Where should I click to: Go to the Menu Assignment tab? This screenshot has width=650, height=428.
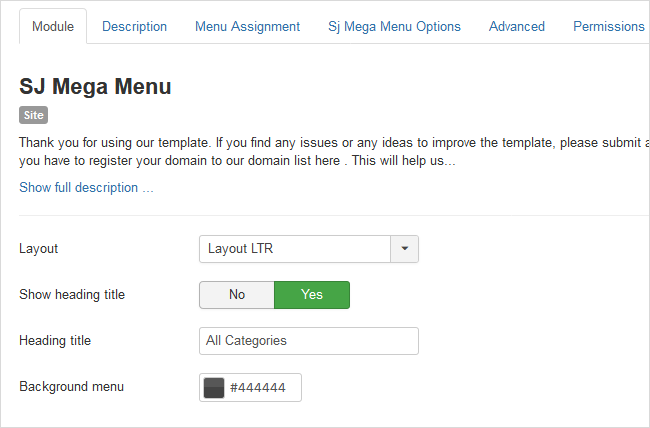[247, 26]
